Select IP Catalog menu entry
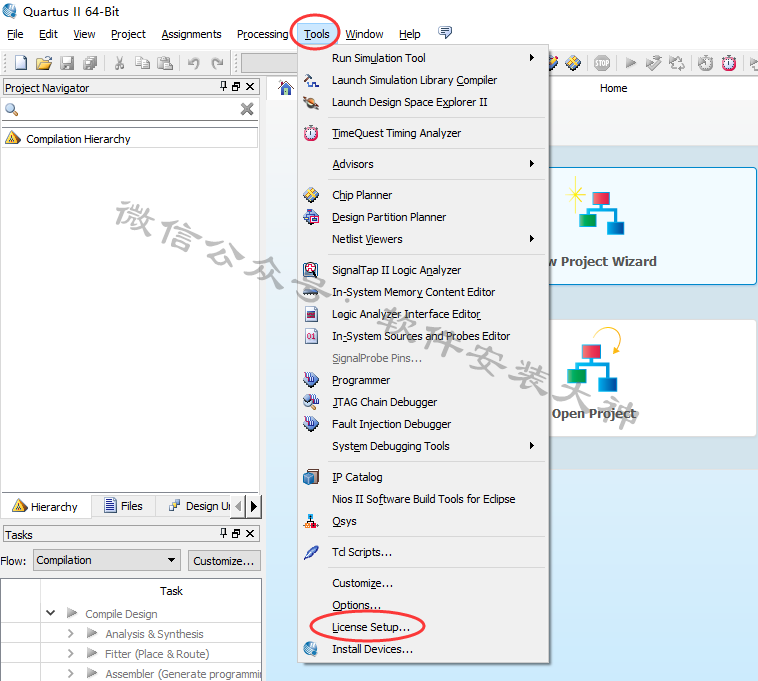This screenshot has height=681, width=758. click(x=423, y=477)
